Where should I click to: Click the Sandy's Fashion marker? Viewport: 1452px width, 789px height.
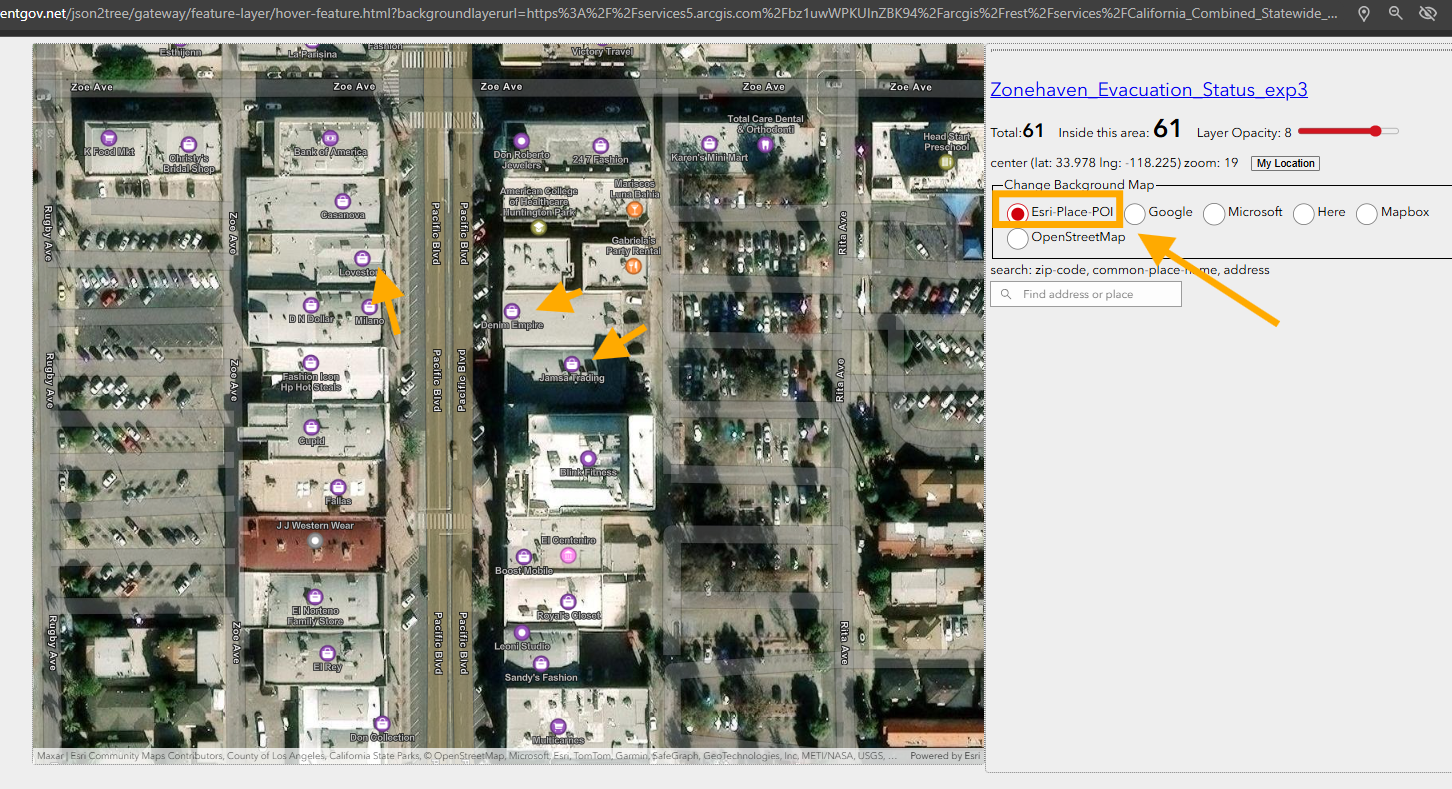[541, 663]
